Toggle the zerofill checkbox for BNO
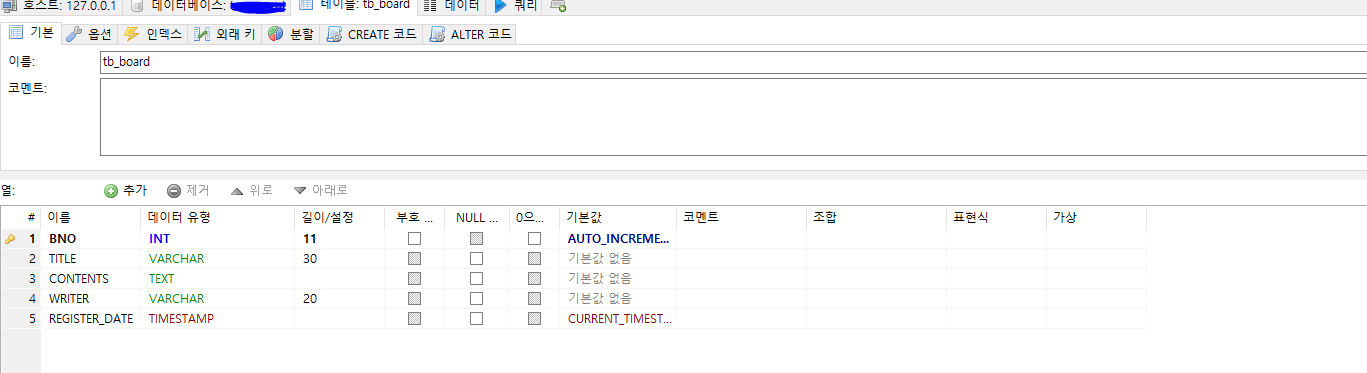This screenshot has height=373, width=1367. point(534,239)
